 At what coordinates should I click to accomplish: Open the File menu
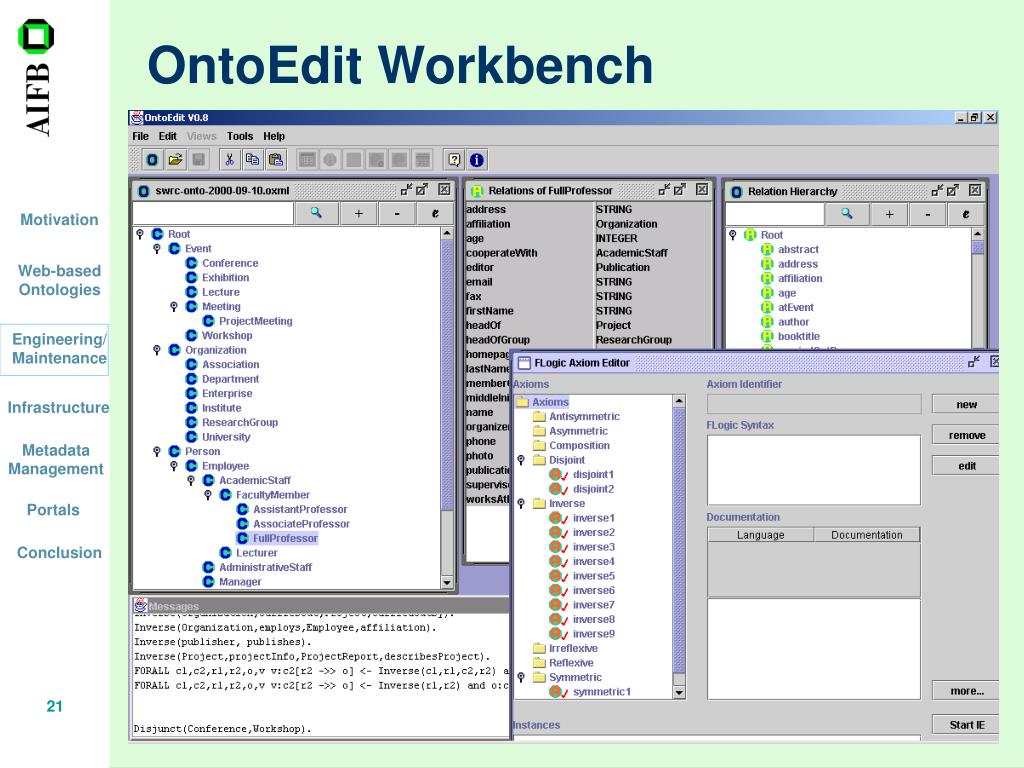pyautogui.click(x=140, y=136)
